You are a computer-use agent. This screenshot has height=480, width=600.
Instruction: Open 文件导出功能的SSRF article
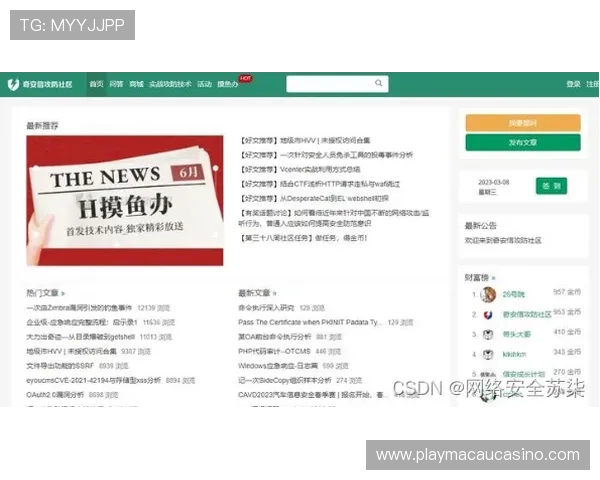[60, 366]
